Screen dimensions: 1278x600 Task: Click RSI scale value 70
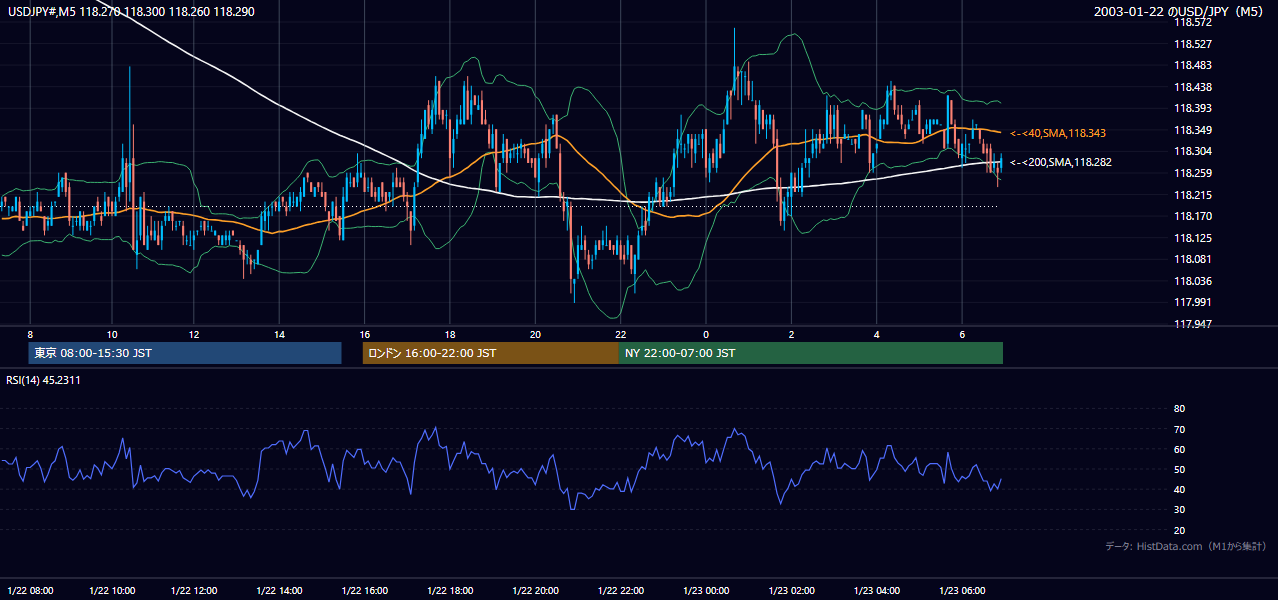click(x=1179, y=429)
